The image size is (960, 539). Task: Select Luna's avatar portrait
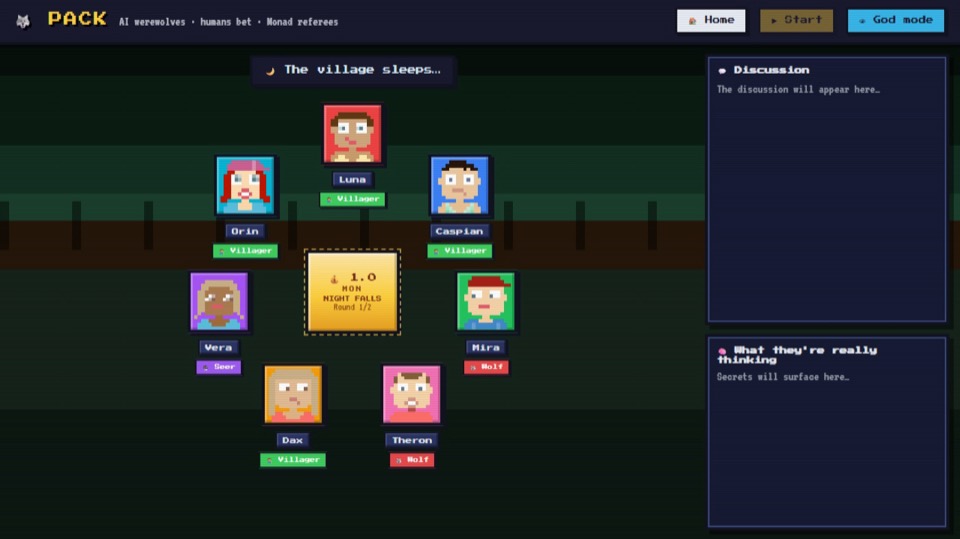353,134
